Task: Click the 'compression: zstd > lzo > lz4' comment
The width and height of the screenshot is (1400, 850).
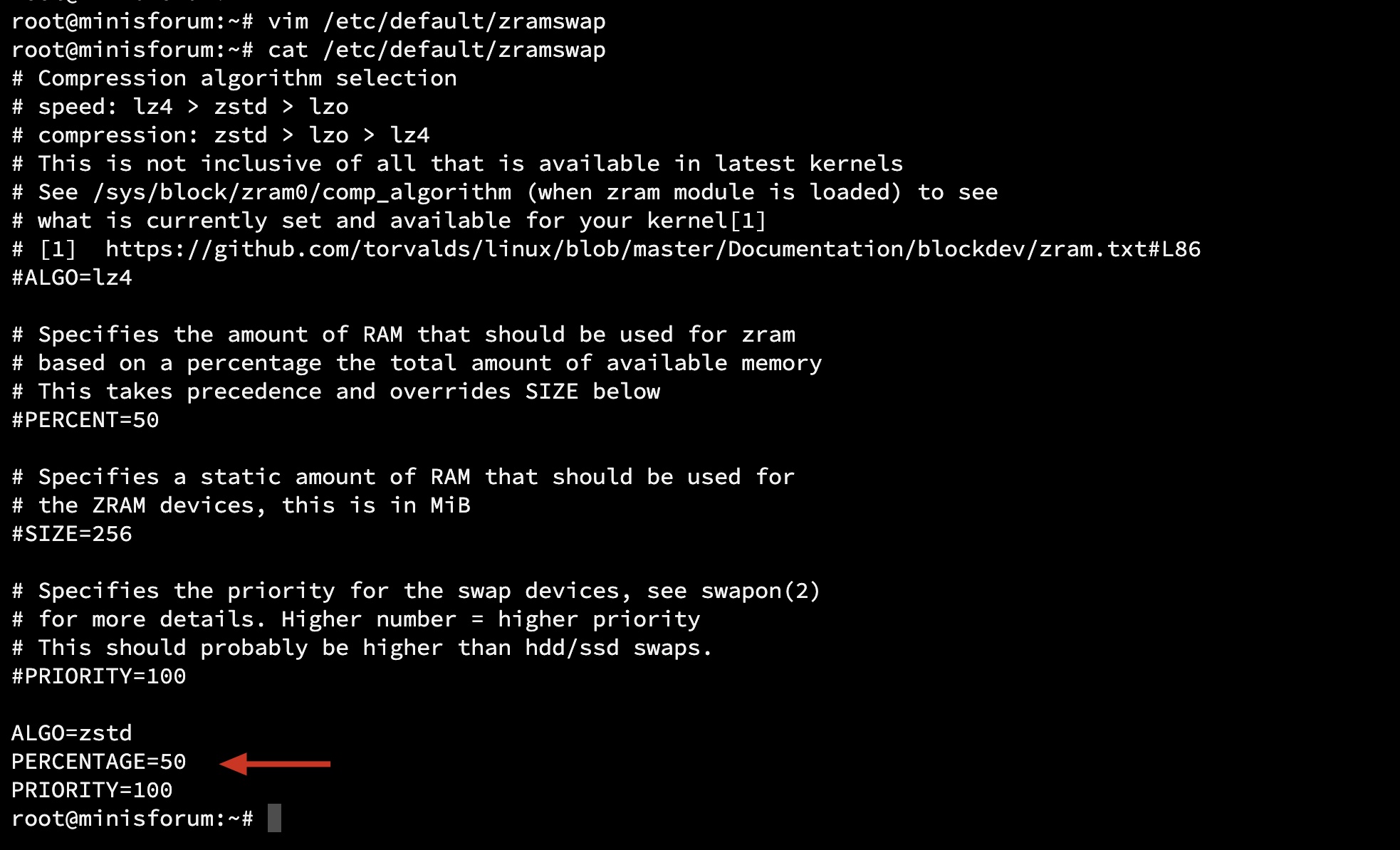Action: point(234,135)
